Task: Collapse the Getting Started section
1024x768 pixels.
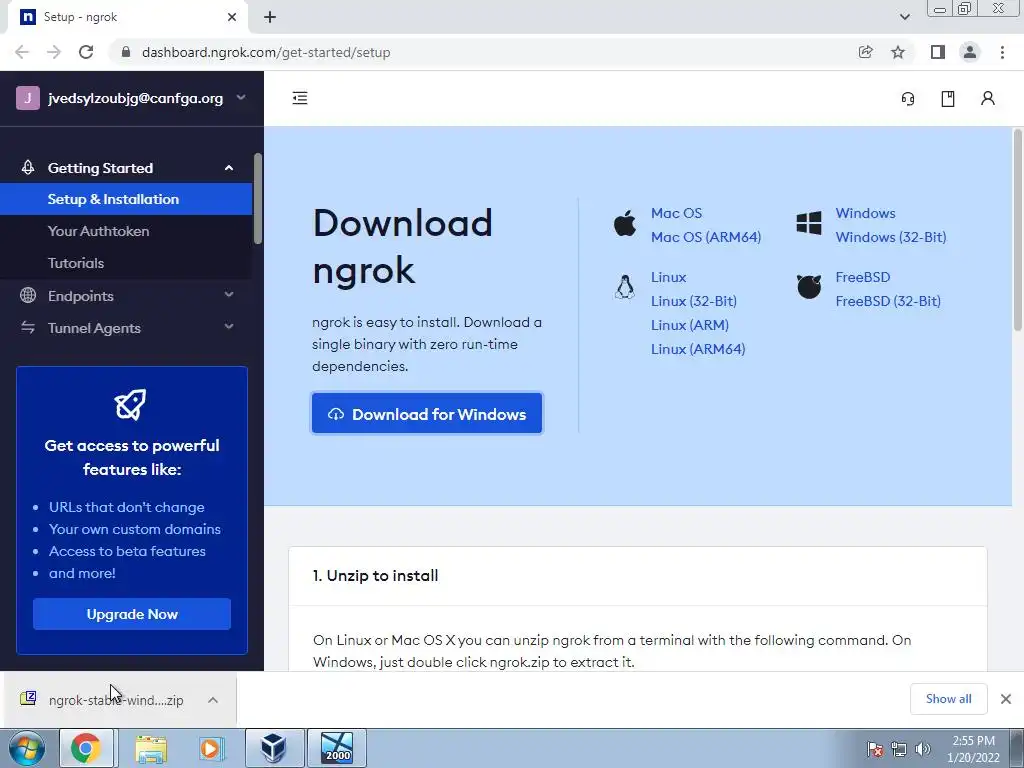Action: point(126,168)
